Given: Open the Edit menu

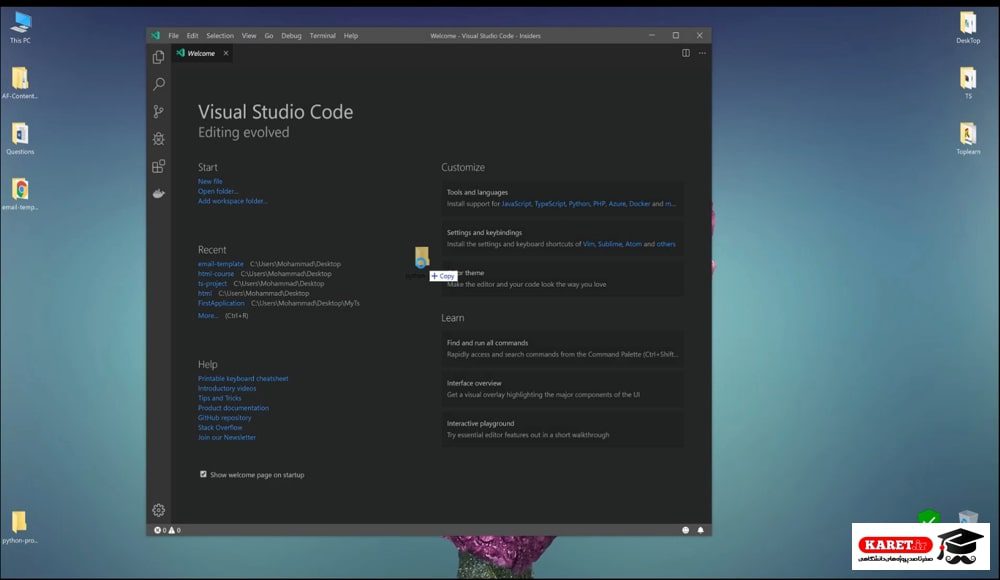Looking at the screenshot, I should 193,36.
